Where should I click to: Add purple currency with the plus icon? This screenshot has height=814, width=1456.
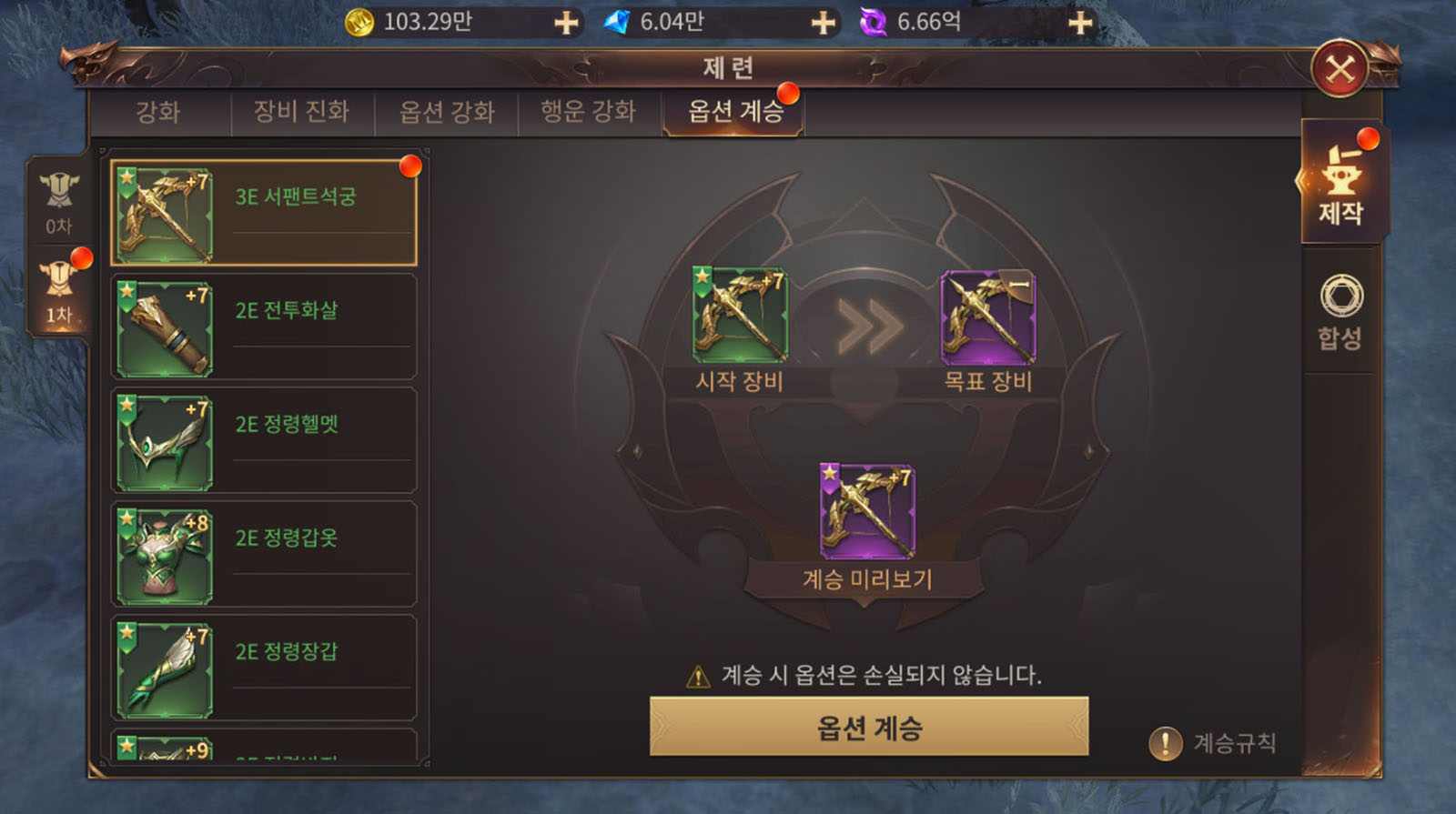[1079, 23]
